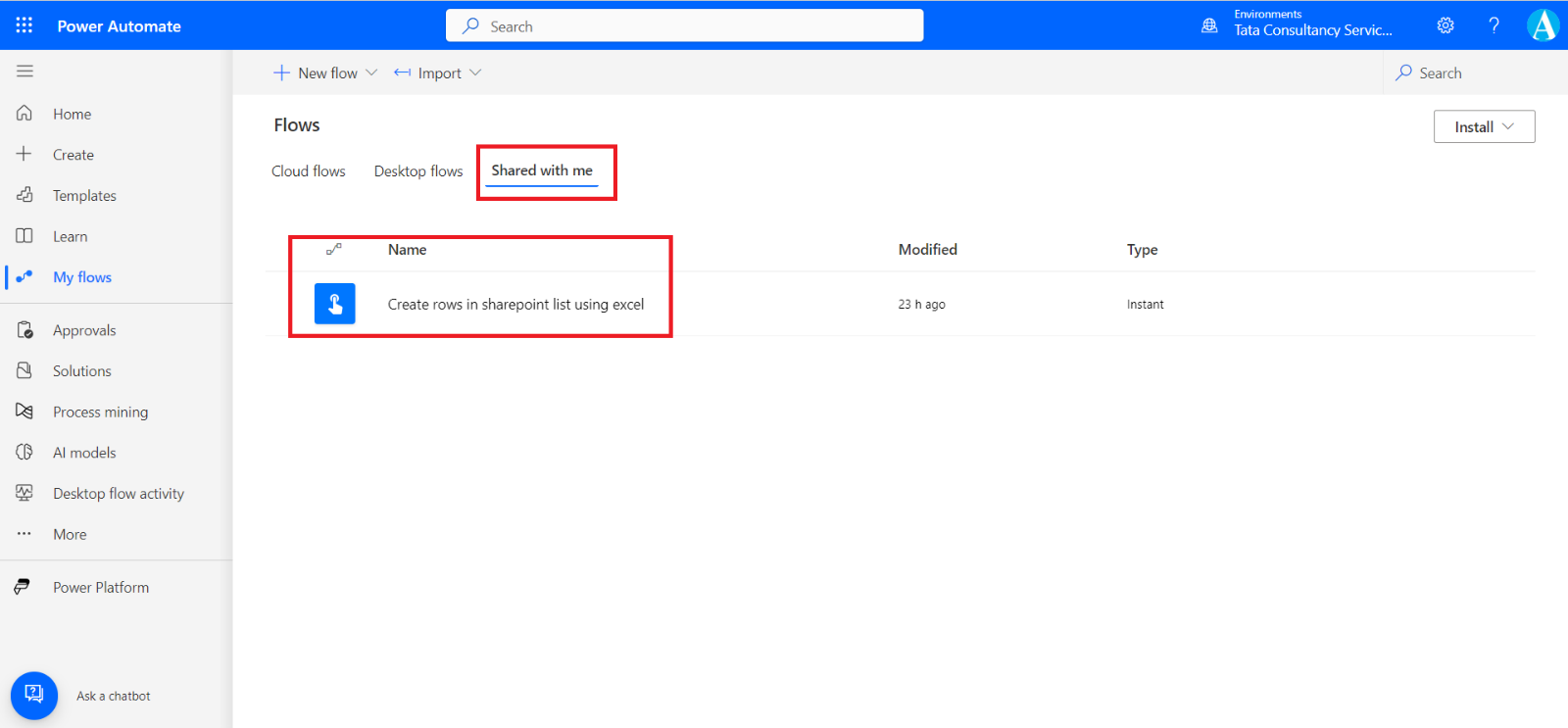Open 'Create rows in sharepoint list using excel' flow
This screenshot has width=1568, height=728.
[x=515, y=305]
